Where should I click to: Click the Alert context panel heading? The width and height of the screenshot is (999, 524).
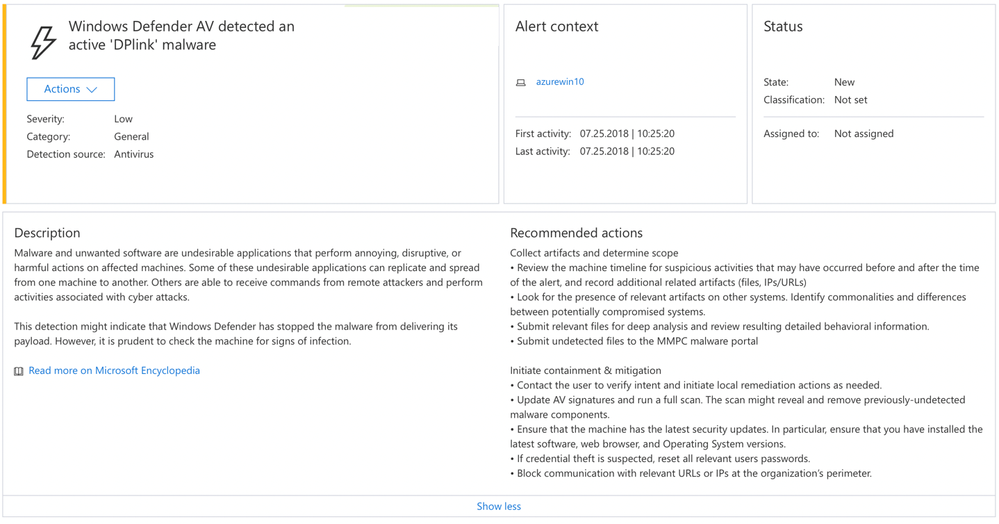click(x=557, y=27)
